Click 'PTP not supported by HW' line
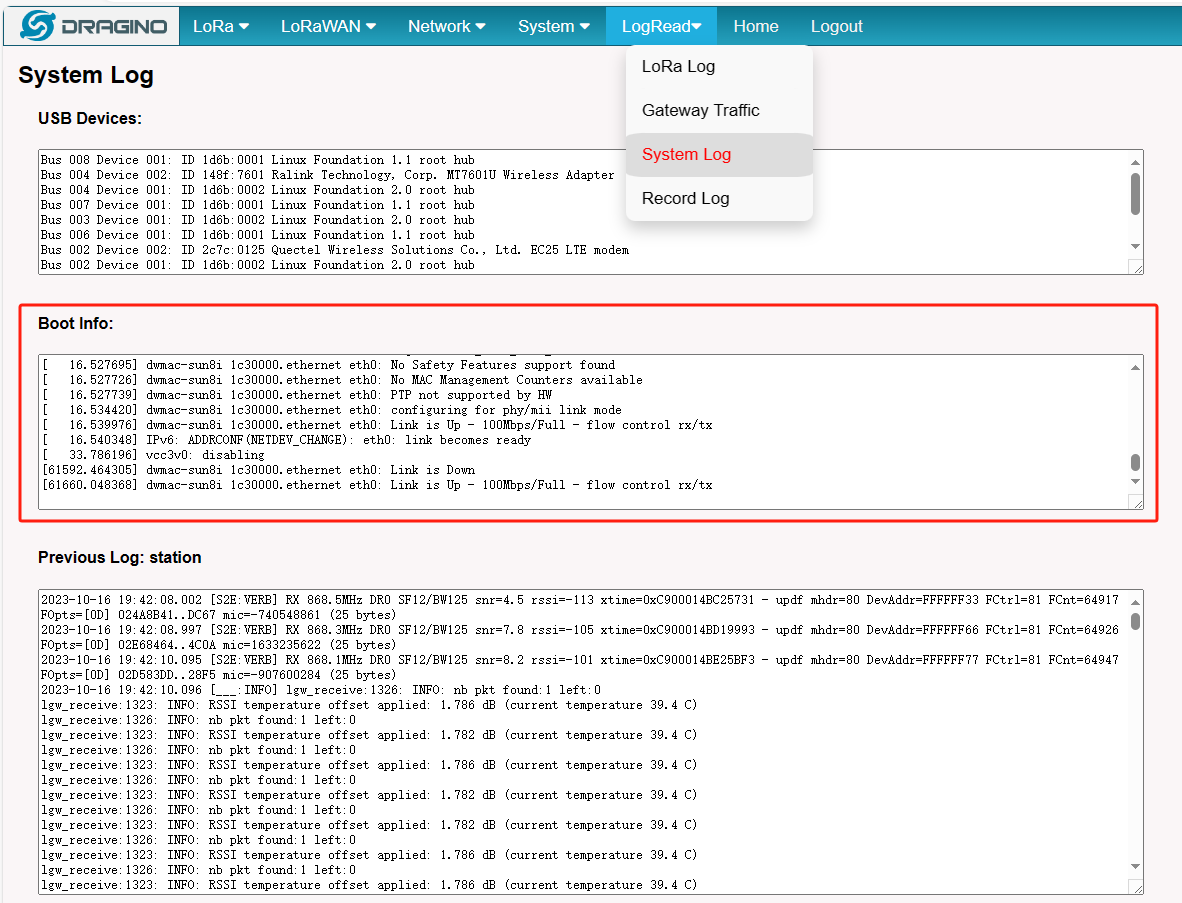Viewport: 1182px width, 903px height. [297, 395]
